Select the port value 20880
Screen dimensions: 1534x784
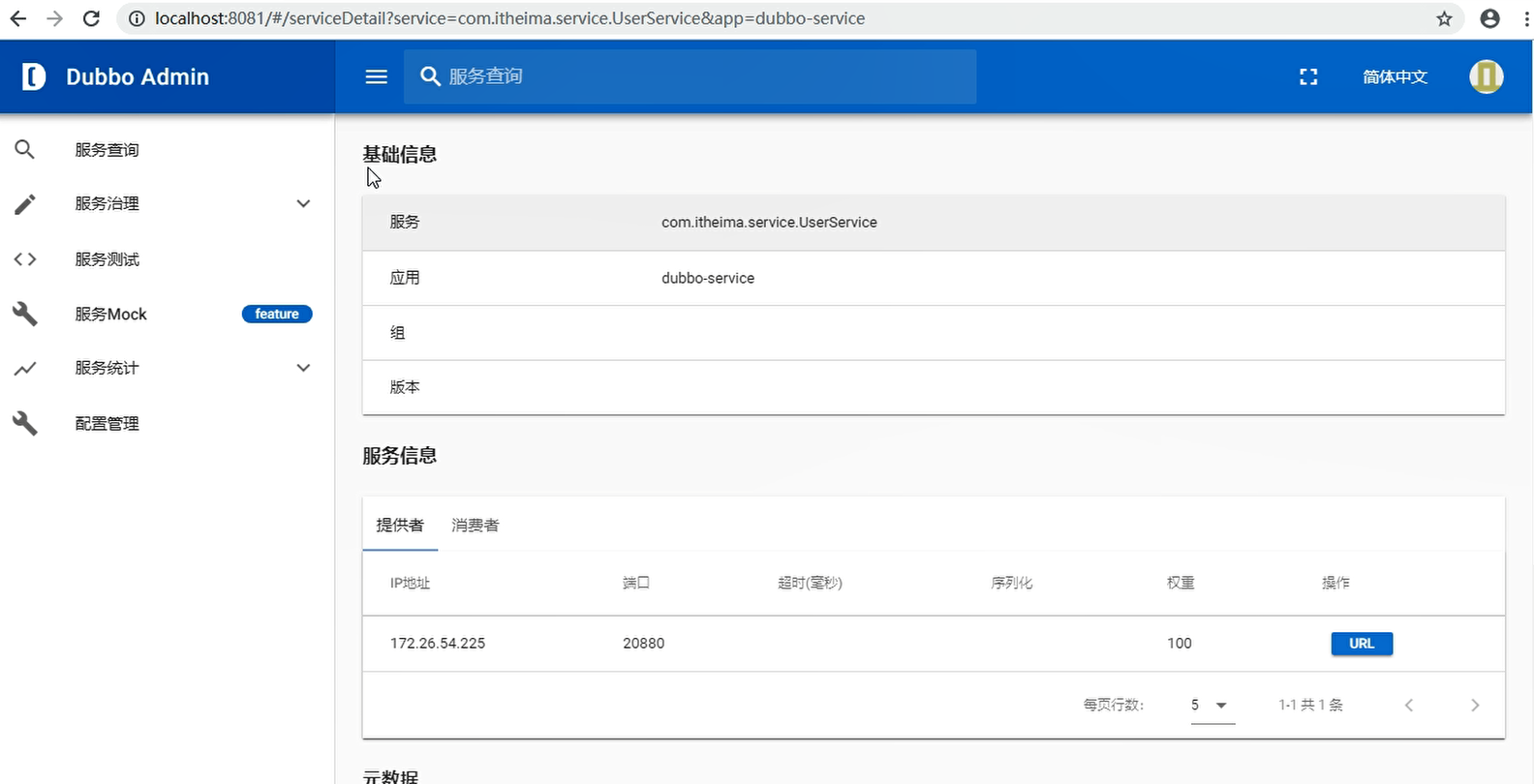644,644
